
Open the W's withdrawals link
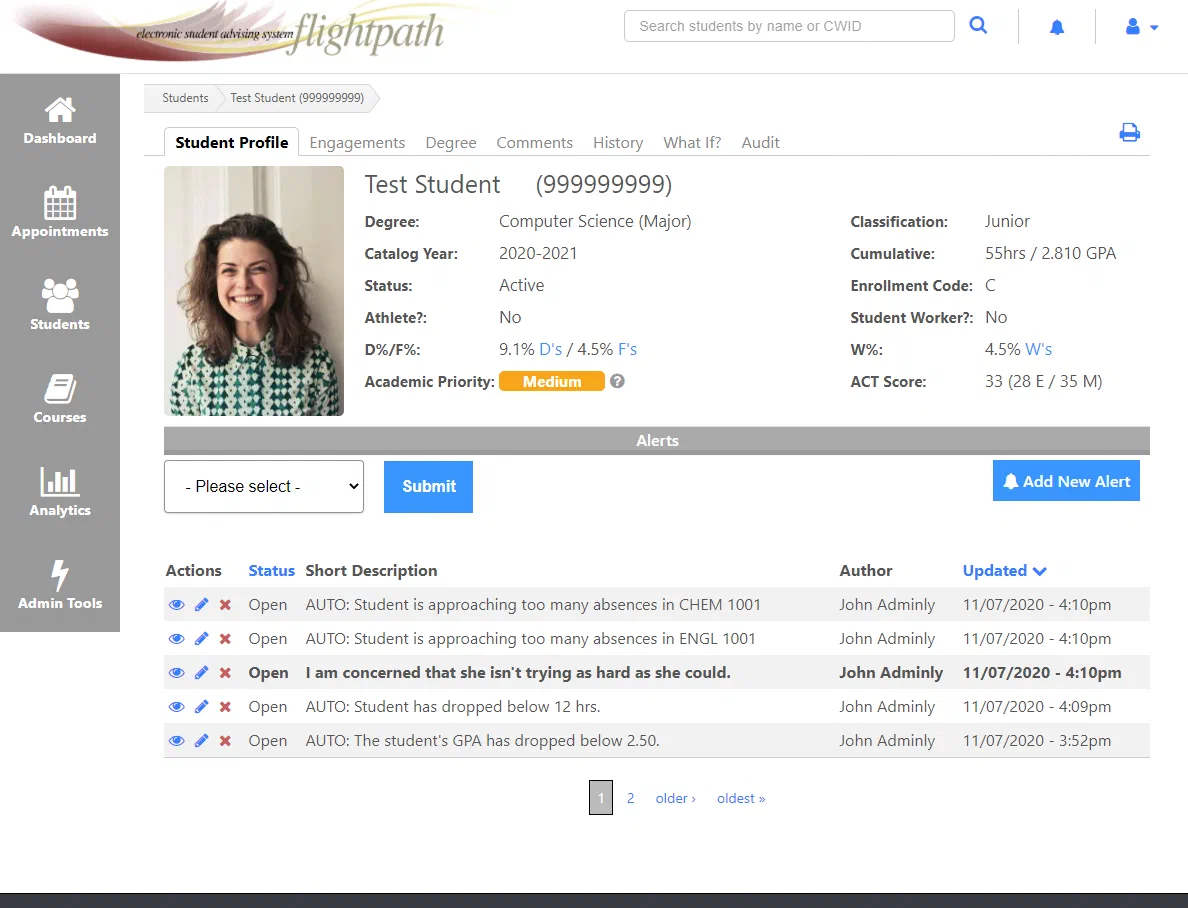[1039, 349]
